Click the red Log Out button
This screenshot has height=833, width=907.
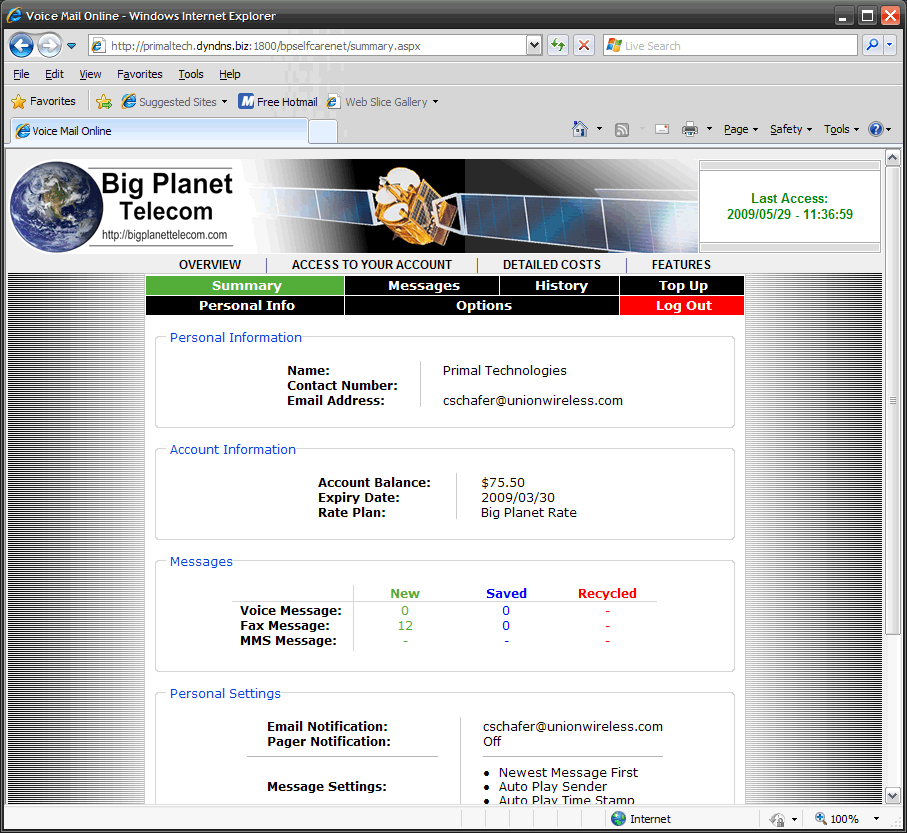click(x=682, y=305)
